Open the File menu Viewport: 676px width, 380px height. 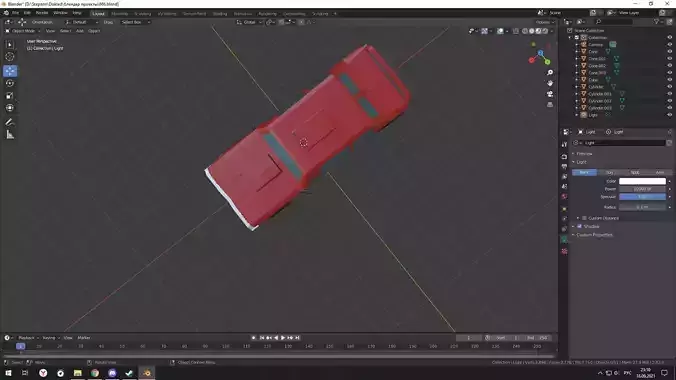click(x=16, y=13)
